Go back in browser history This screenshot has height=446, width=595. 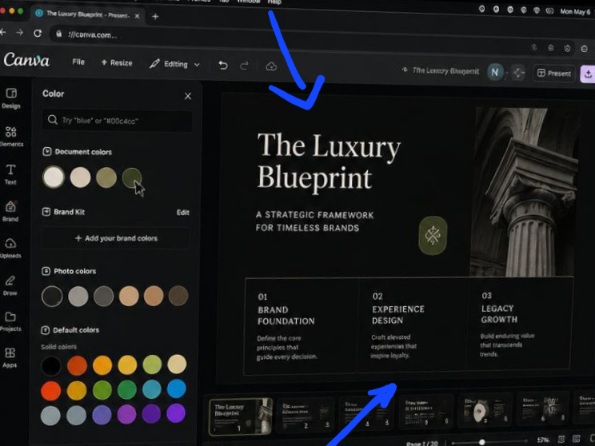(3, 33)
